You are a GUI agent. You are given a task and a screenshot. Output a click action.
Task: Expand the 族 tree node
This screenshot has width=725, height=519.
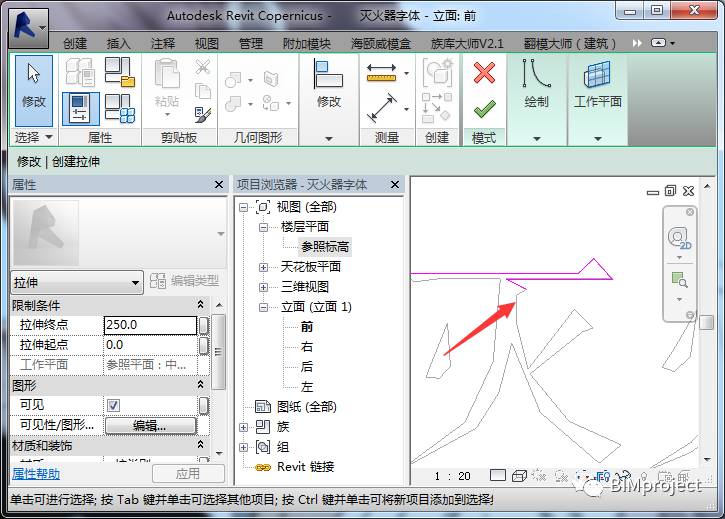(243, 427)
